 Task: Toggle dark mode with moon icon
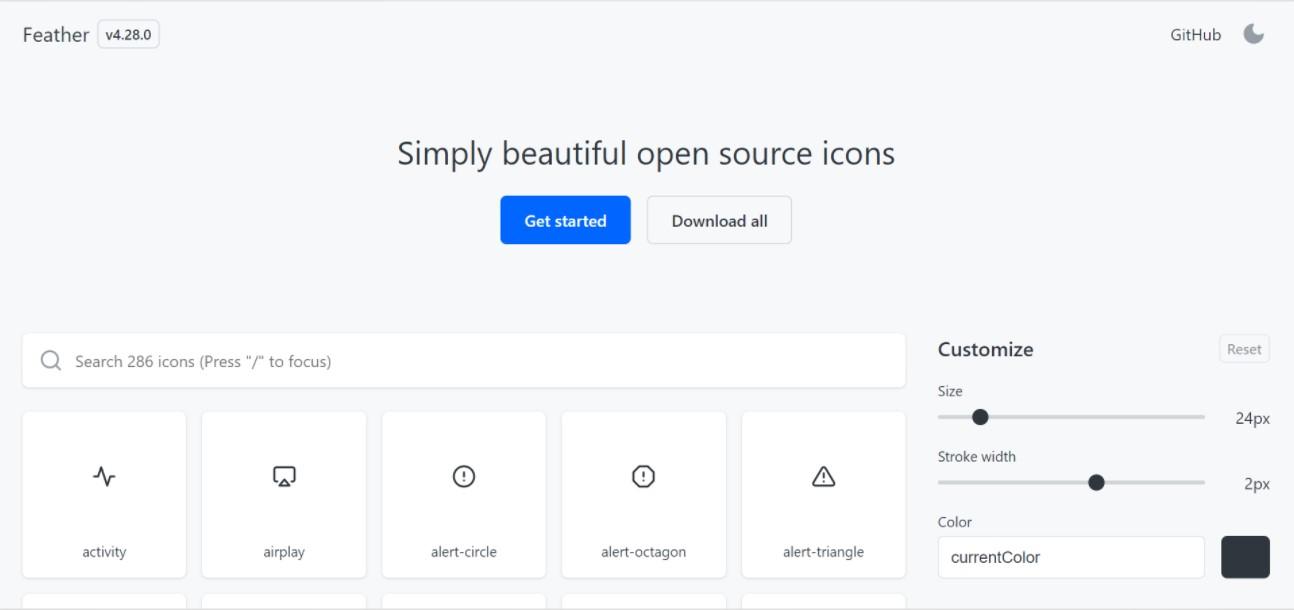pyautogui.click(x=1253, y=35)
